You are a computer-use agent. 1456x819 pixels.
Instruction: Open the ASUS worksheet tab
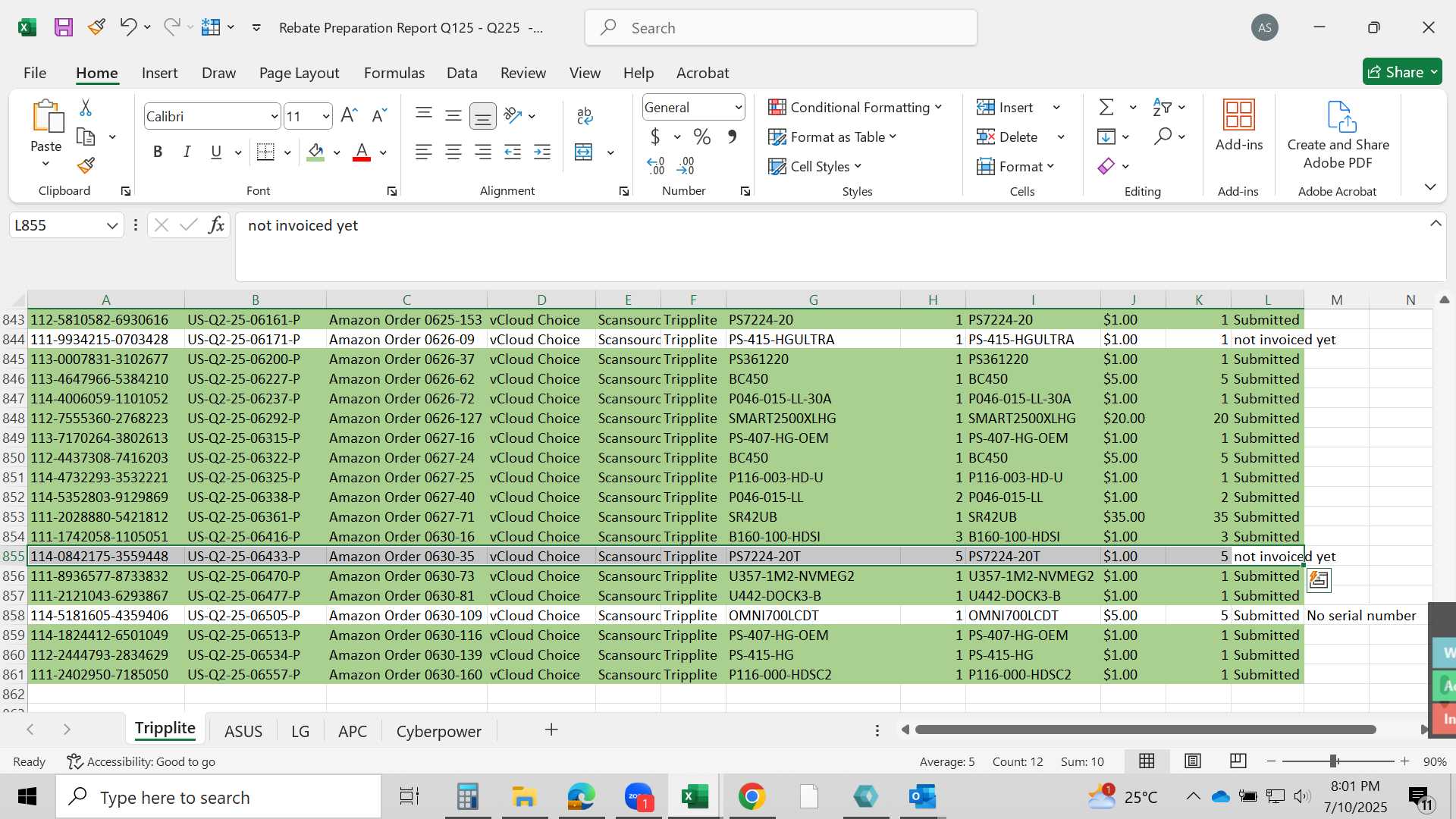point(243,731)
